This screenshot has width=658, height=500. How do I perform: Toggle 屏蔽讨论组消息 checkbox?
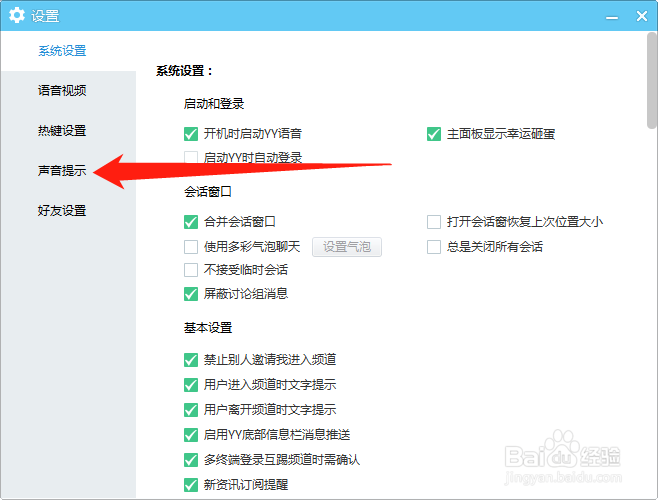tap(191, 294)
